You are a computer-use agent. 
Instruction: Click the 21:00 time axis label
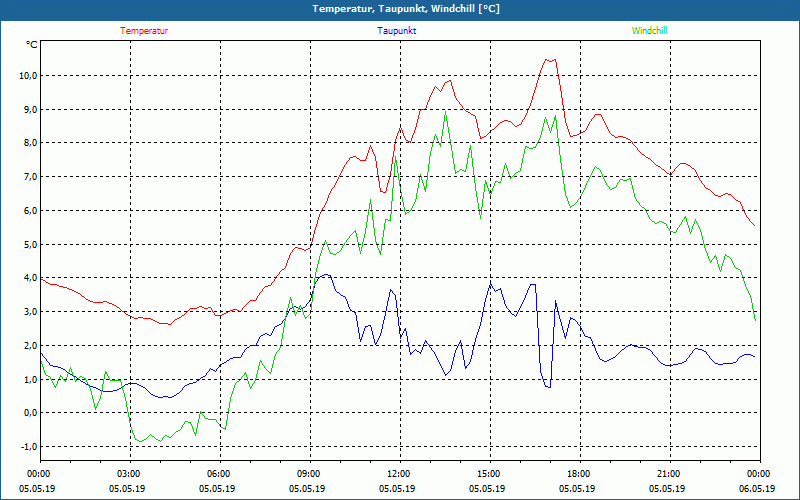point(670,474)
